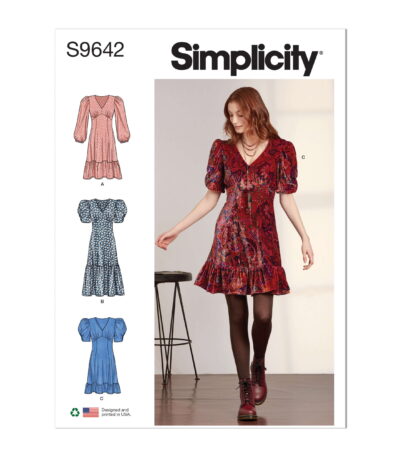
Task: Click the letter A label under pink dress
Action: point(102,184)
